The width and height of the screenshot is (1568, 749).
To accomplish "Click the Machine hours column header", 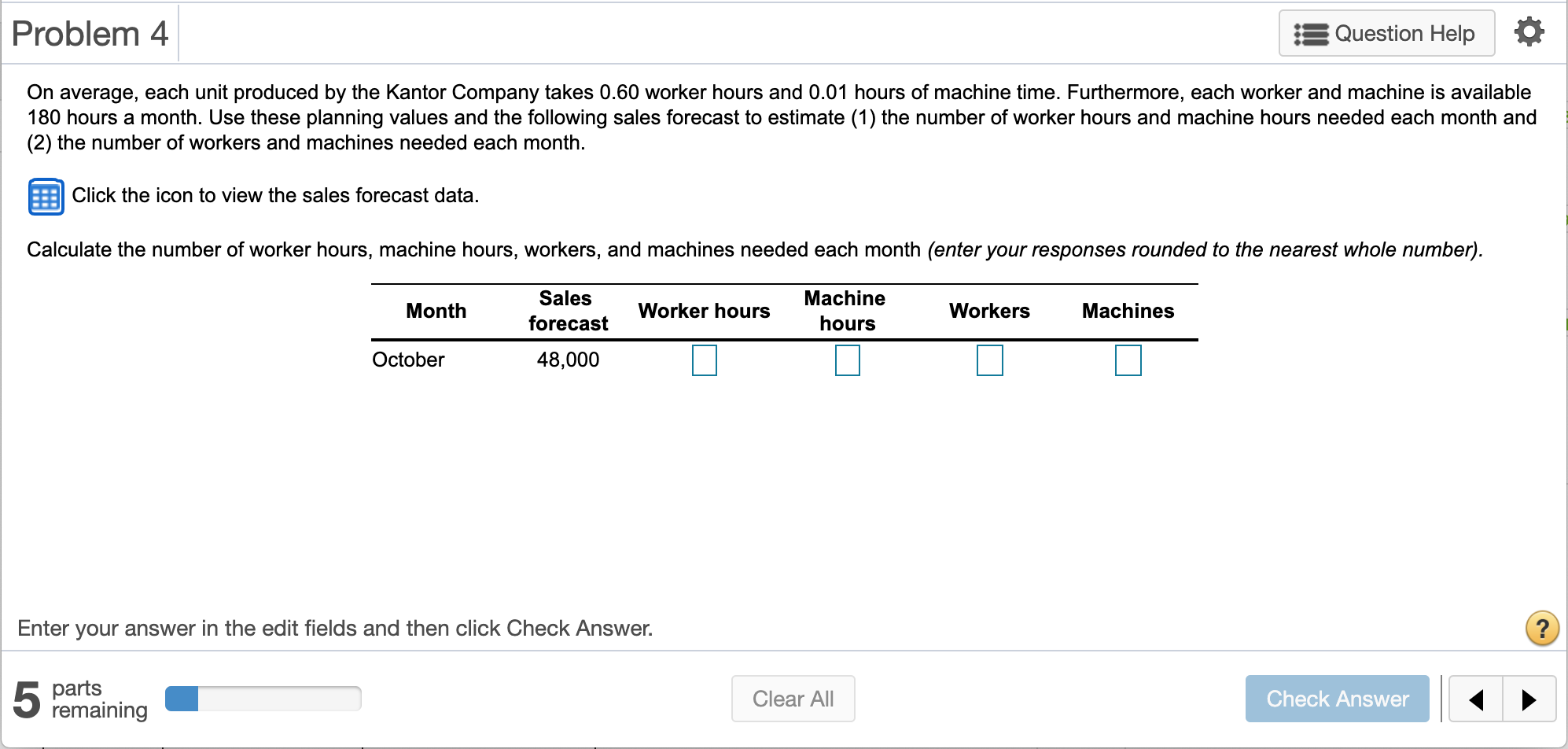I will tap(845, 311).
